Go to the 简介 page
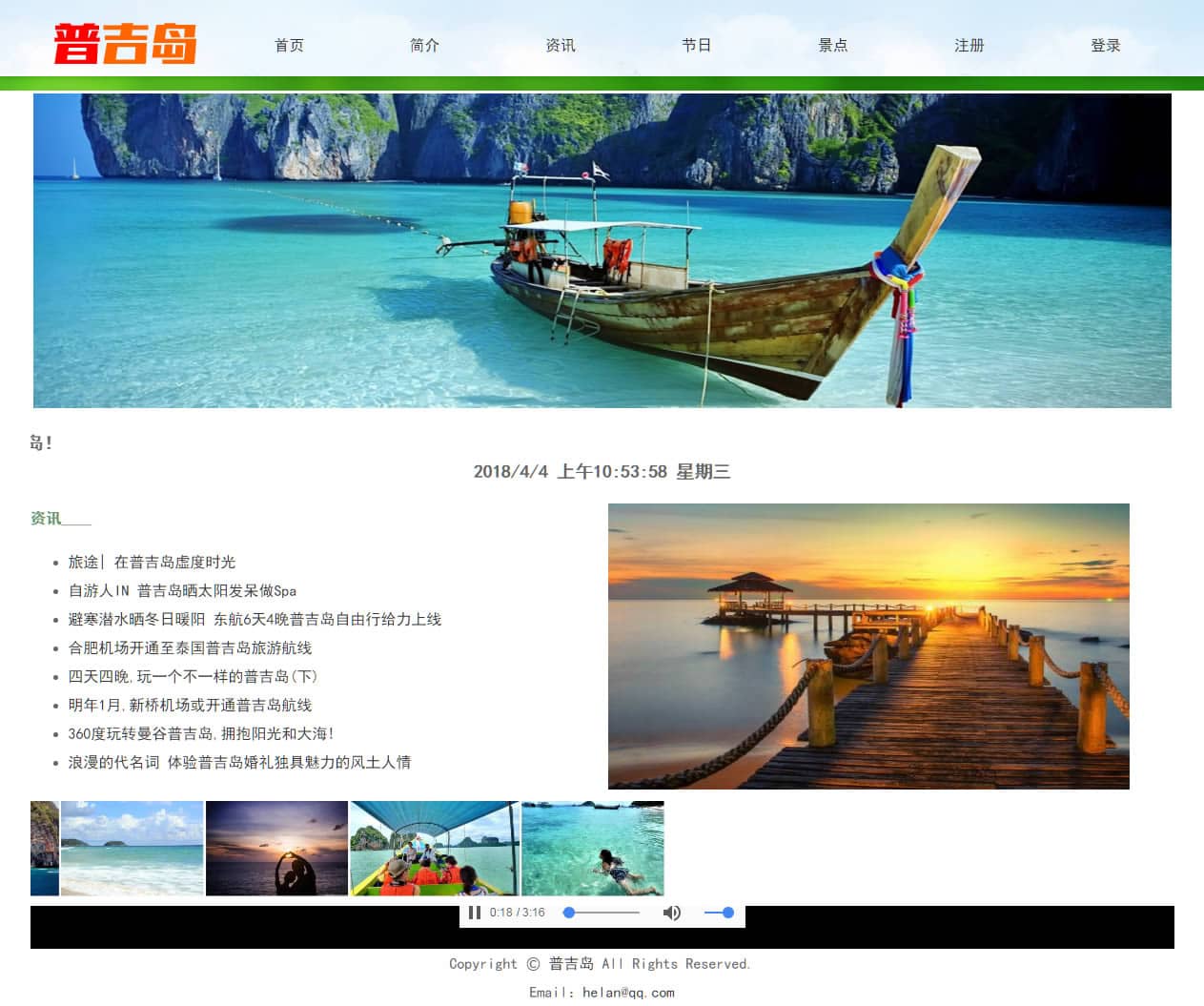Screen dimensions: 1204x1006 (424, 45)
